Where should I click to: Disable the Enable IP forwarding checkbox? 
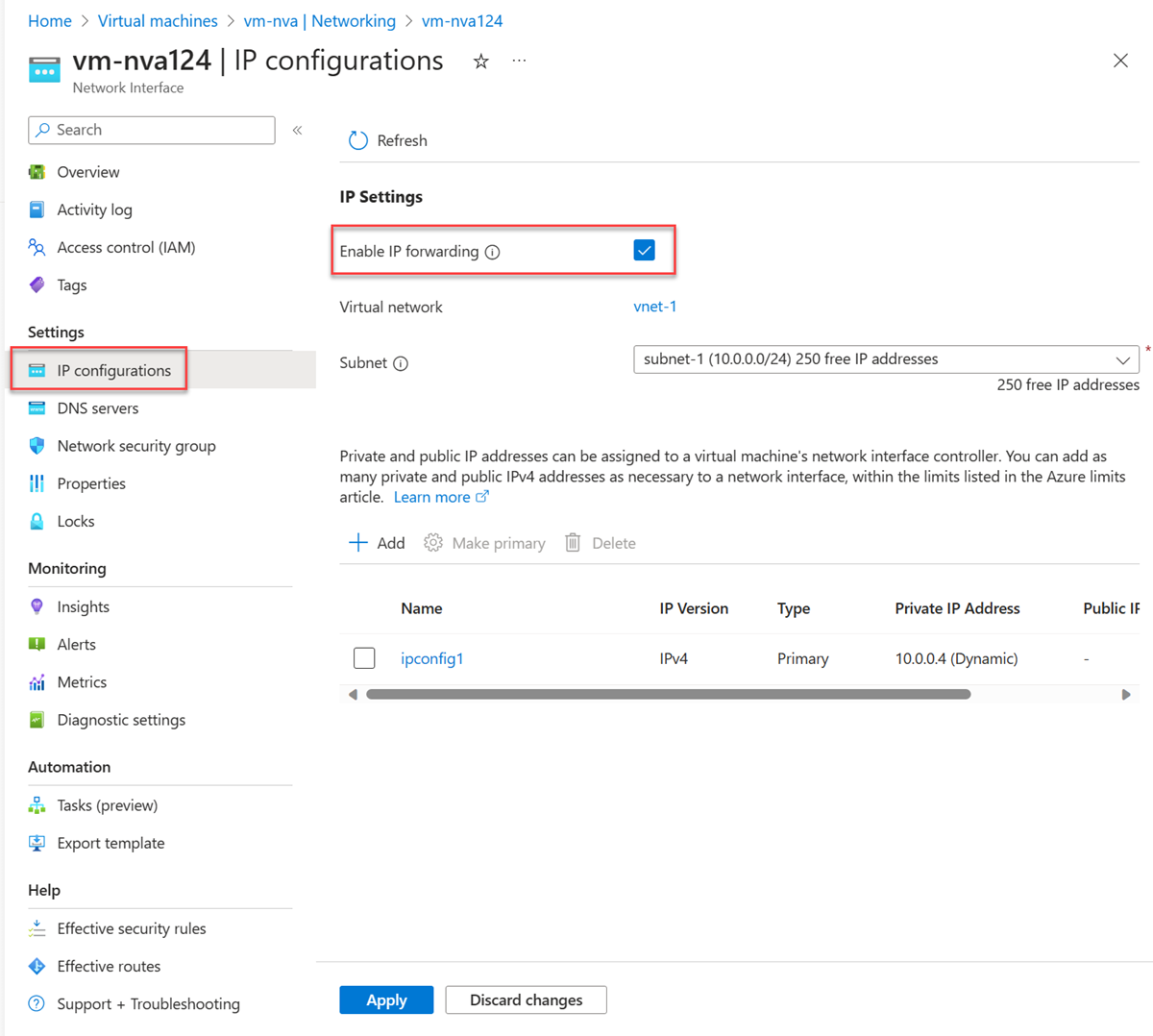[644, 251]
